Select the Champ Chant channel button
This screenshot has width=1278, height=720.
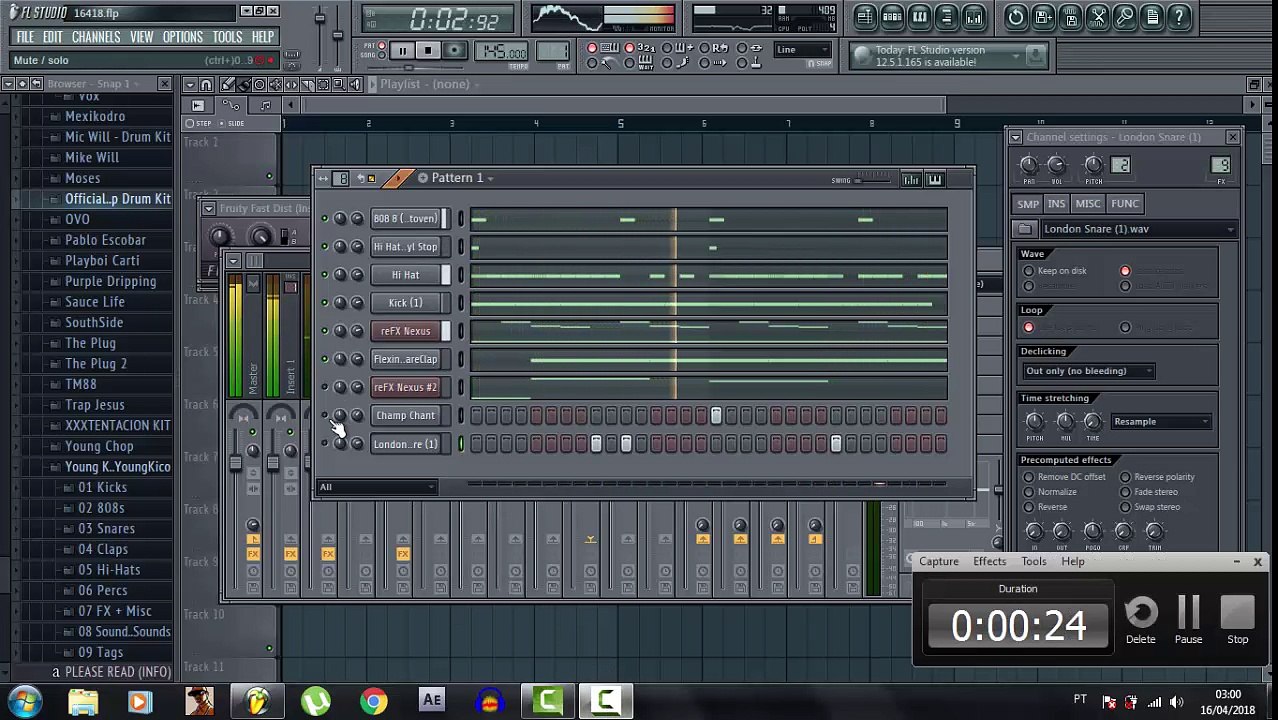click(x=405, y=415)
